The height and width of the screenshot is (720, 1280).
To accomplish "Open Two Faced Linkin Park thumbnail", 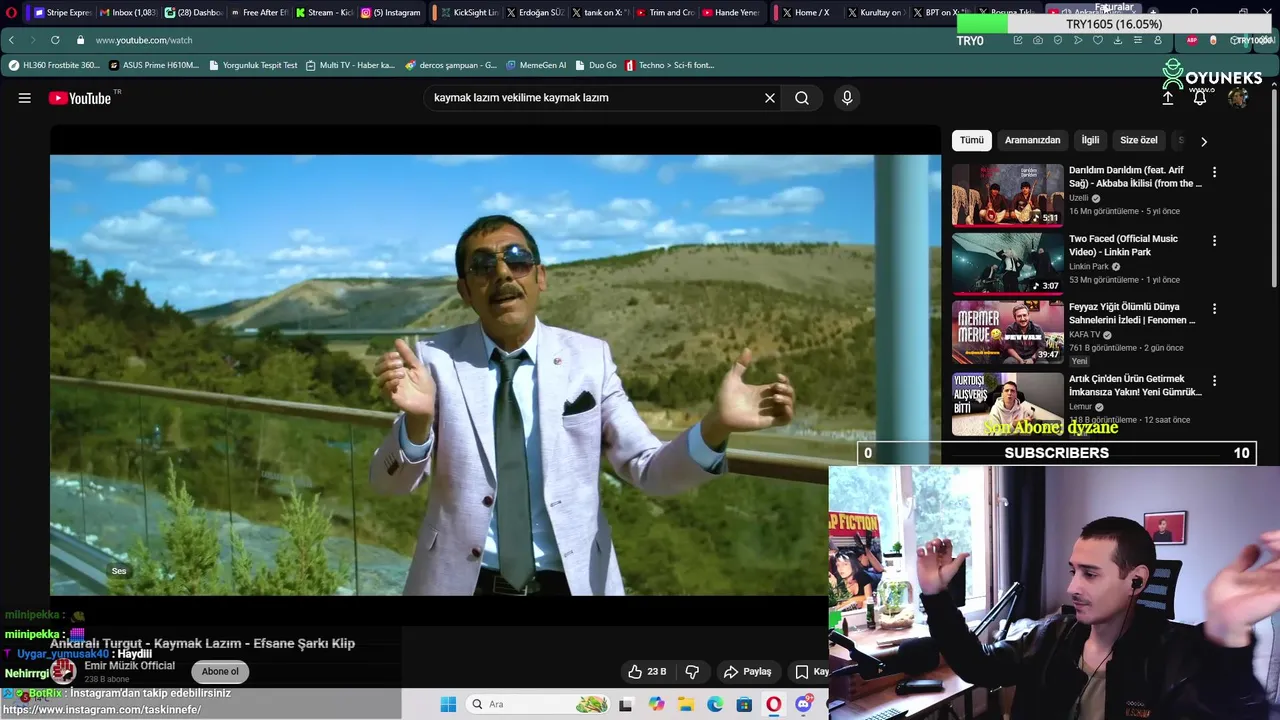I will [1007, 263].
